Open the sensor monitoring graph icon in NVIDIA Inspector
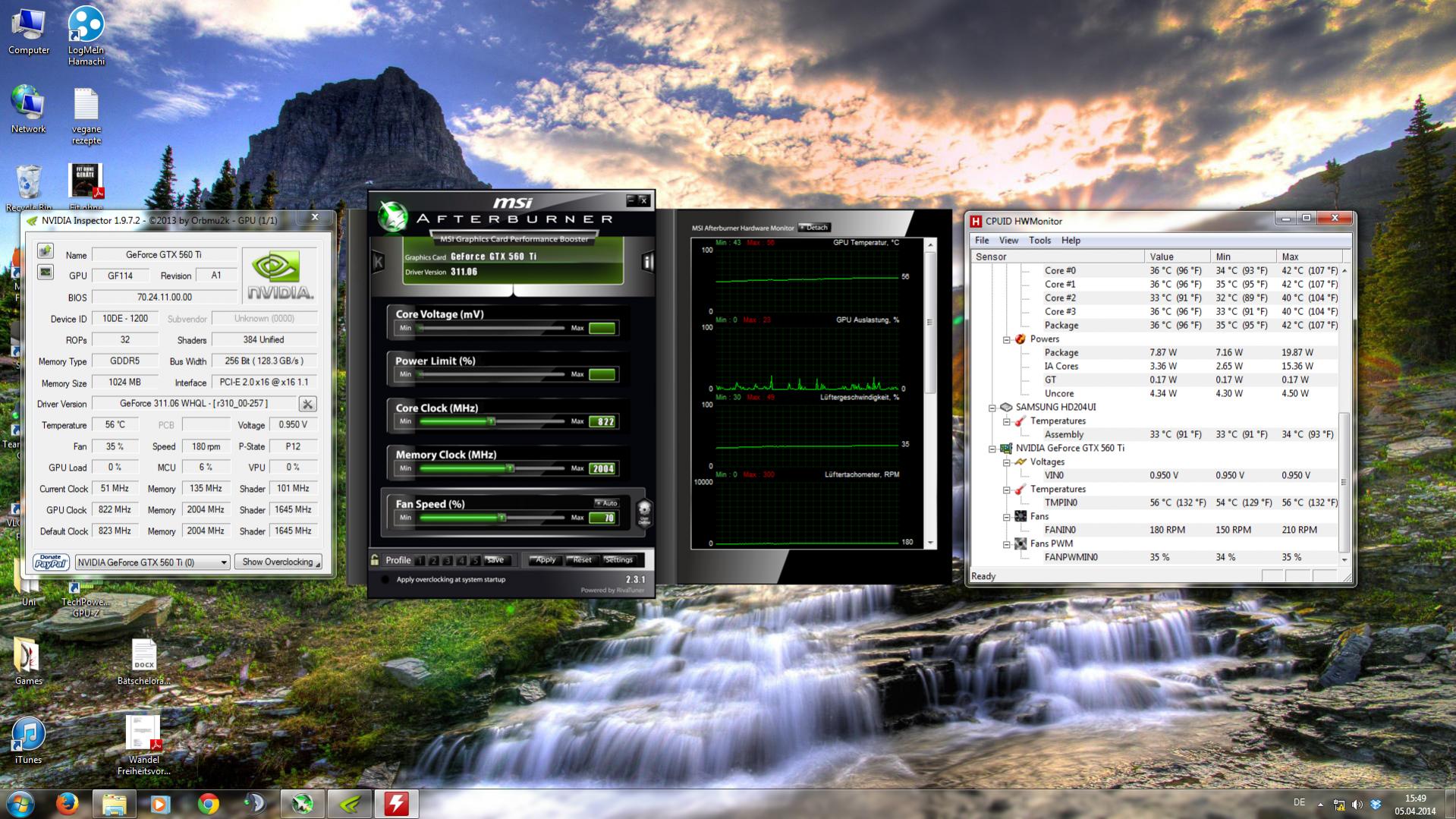1456x819 pixels. [46, 272]
